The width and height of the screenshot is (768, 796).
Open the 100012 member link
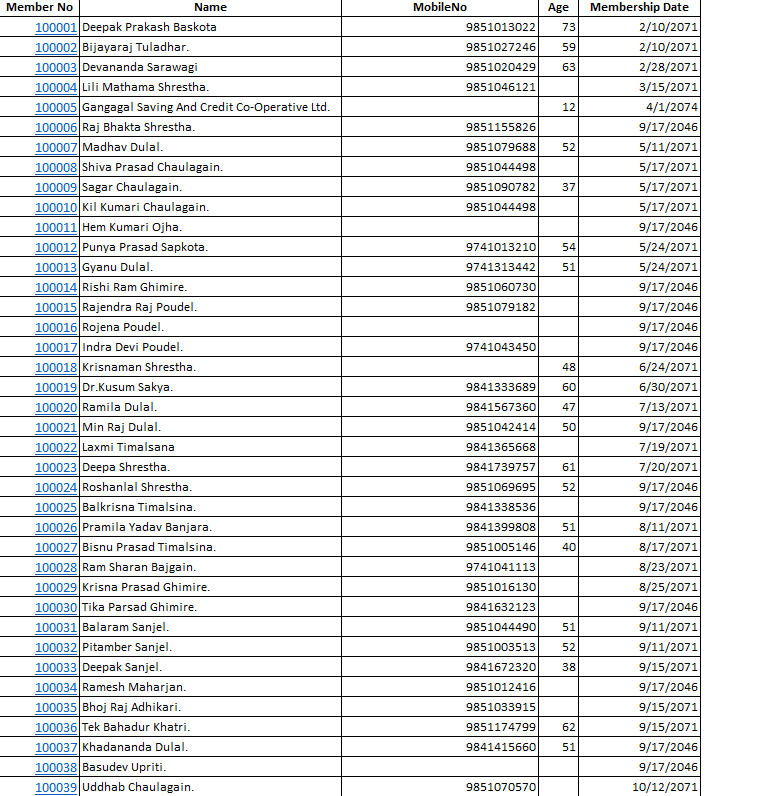coord(56,247)
